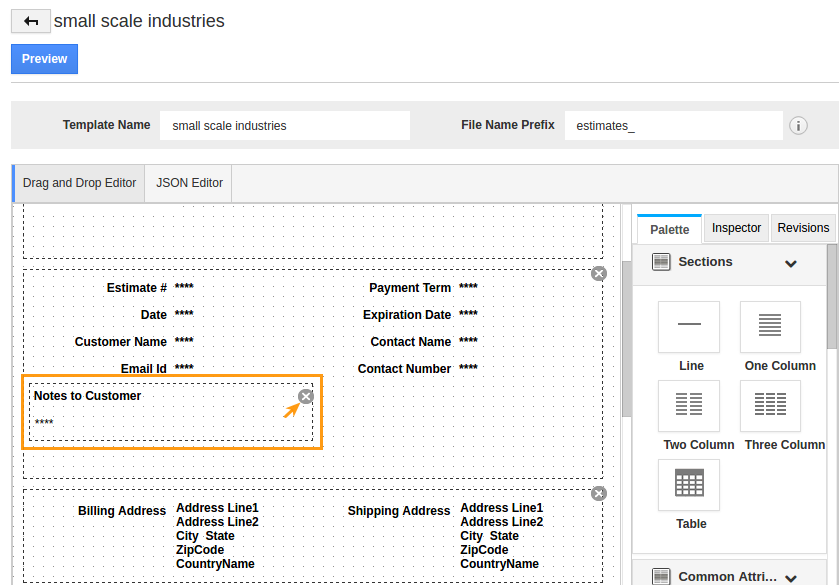Viewport: 840px width, 585px height.
Task: Choose the Three Column section icon
Action: (770, 406)
